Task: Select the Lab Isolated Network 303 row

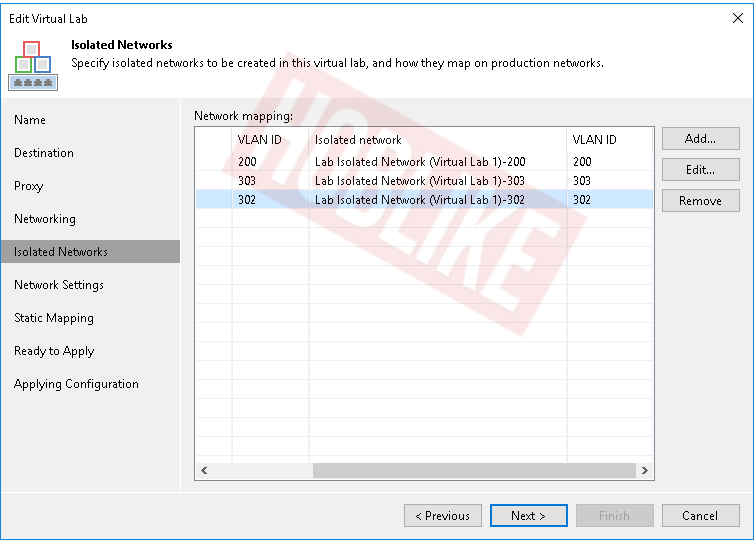Action: [424, 181]
